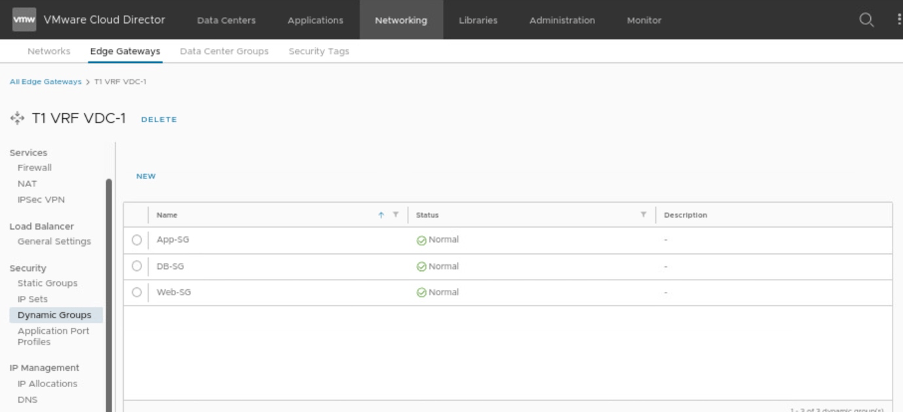Select the App-SG radio button

point(137,240)
